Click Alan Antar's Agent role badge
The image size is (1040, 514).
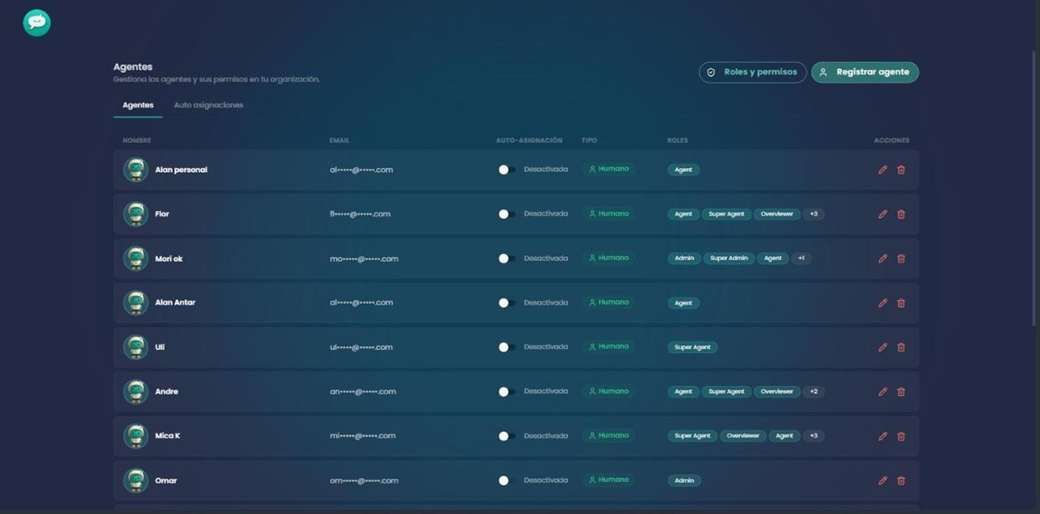pos(683,303)
